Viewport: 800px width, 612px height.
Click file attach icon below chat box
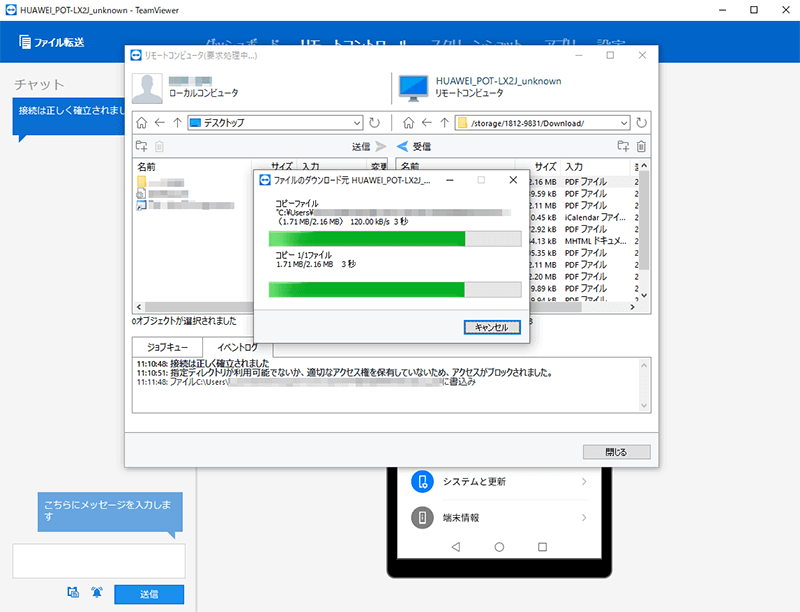click(x=73, y=592)
